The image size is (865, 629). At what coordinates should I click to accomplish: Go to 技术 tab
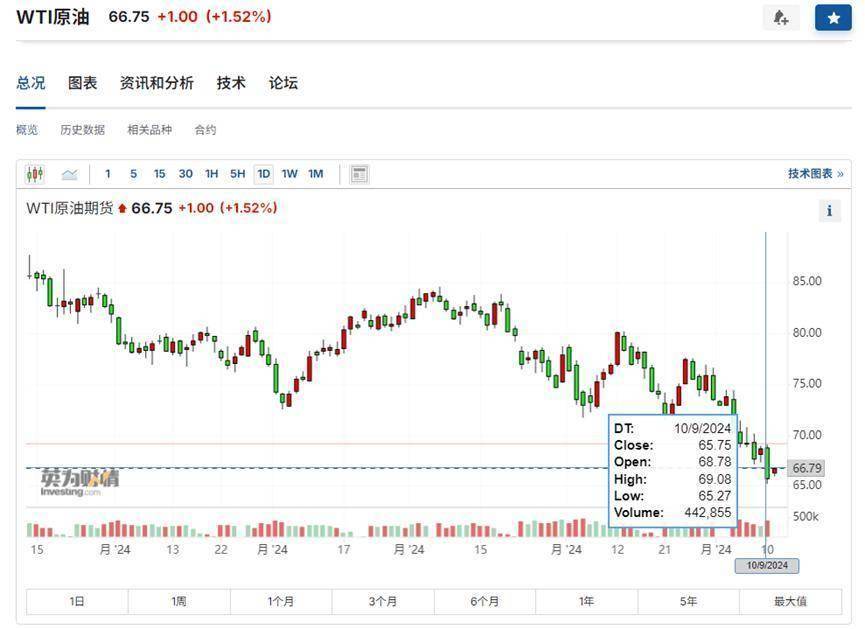[231, 83]
